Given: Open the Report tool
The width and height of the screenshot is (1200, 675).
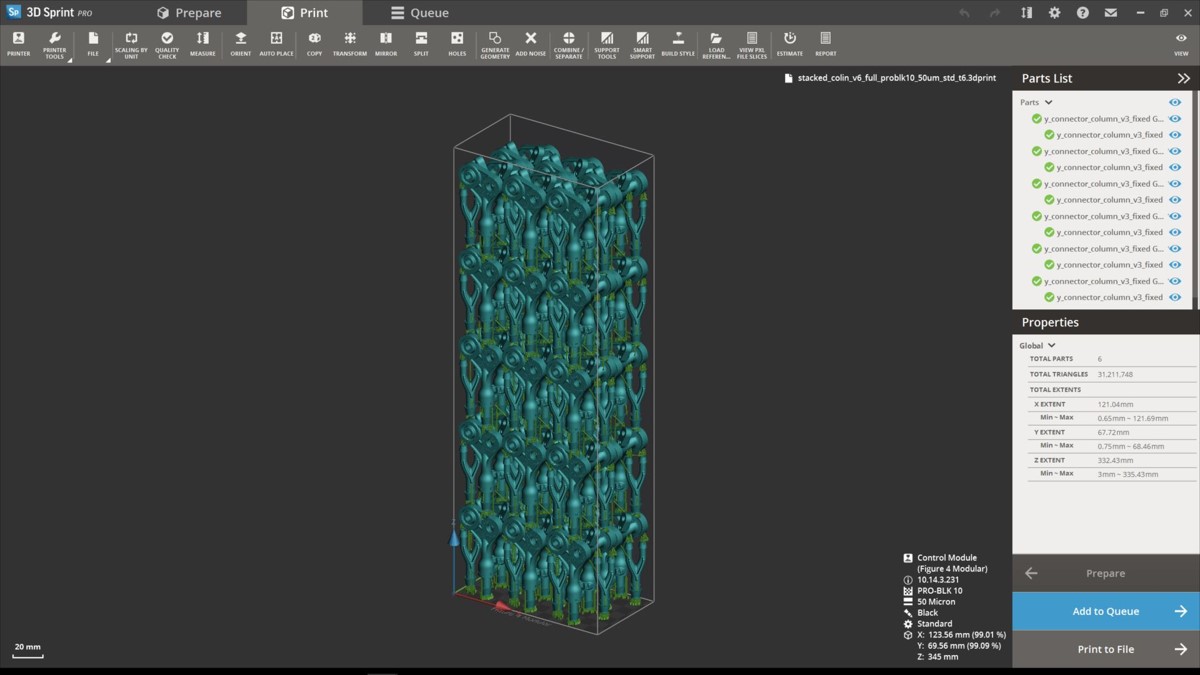Looking at the screenshot, I should [x=826, y=44].
